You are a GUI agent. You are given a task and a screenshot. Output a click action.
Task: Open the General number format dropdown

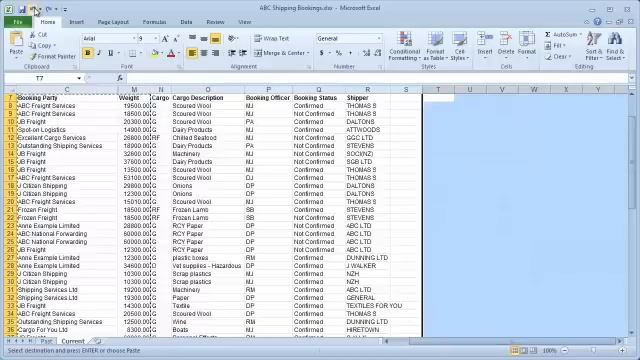point(378,38)
